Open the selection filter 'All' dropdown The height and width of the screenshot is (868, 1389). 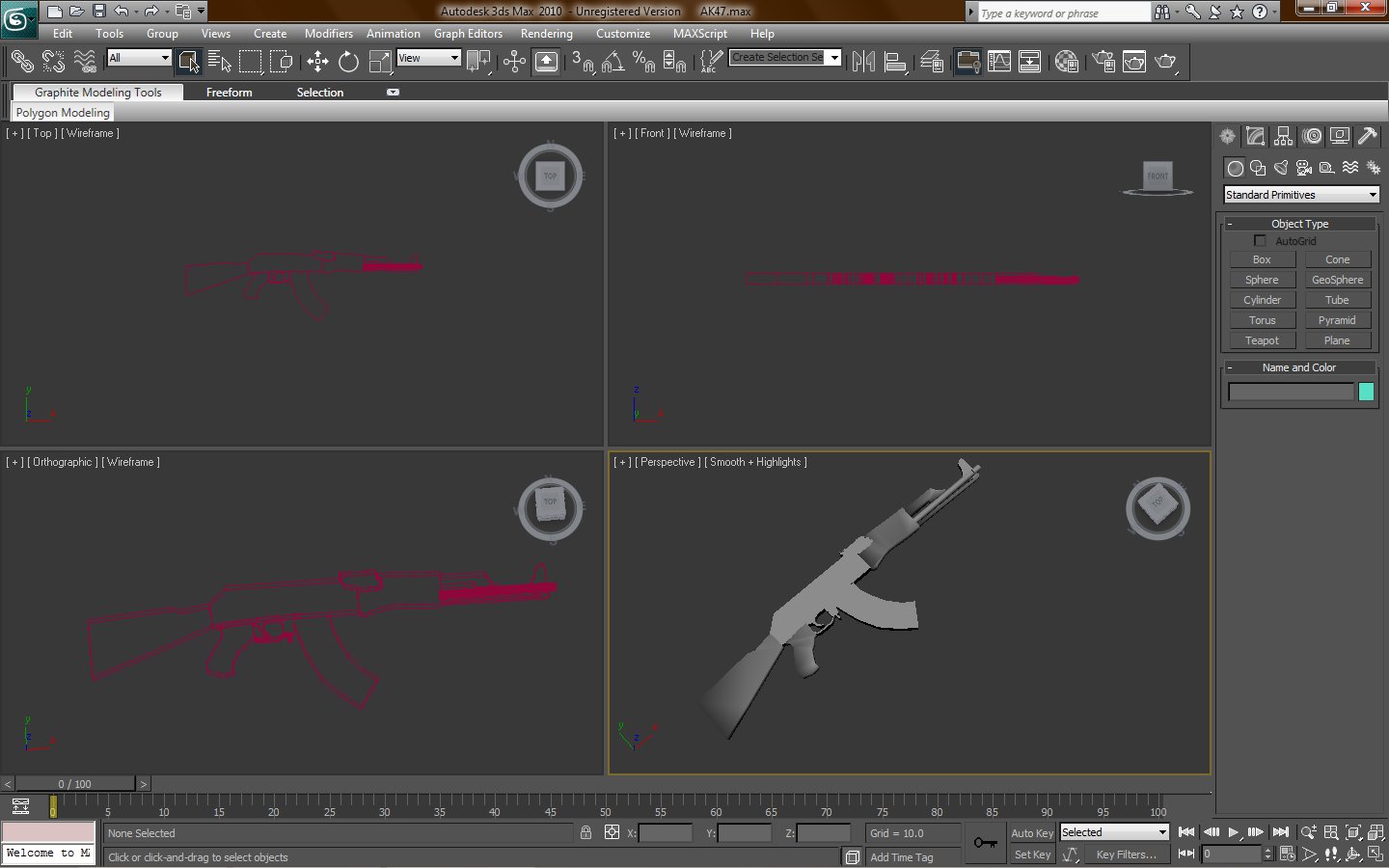(x=139, y=58)
